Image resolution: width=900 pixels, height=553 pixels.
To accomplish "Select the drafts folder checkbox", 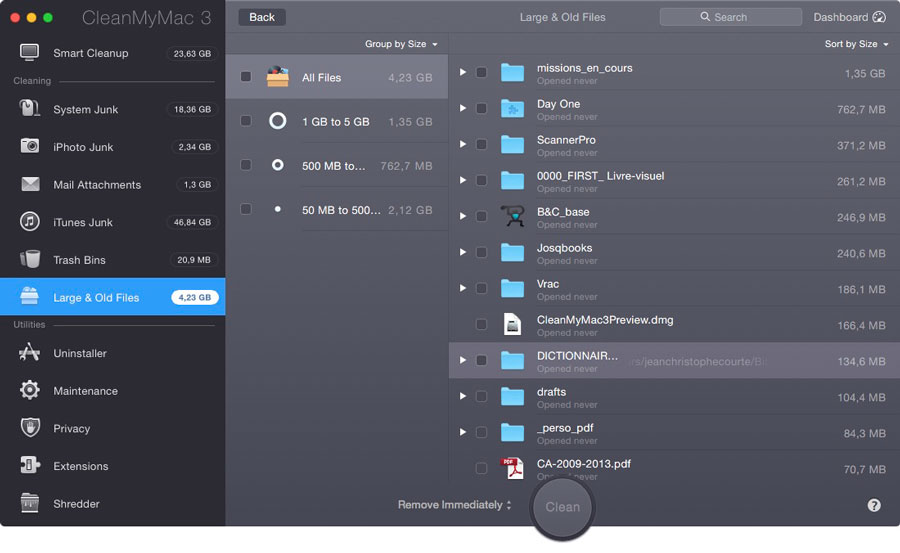I will 482,396.
